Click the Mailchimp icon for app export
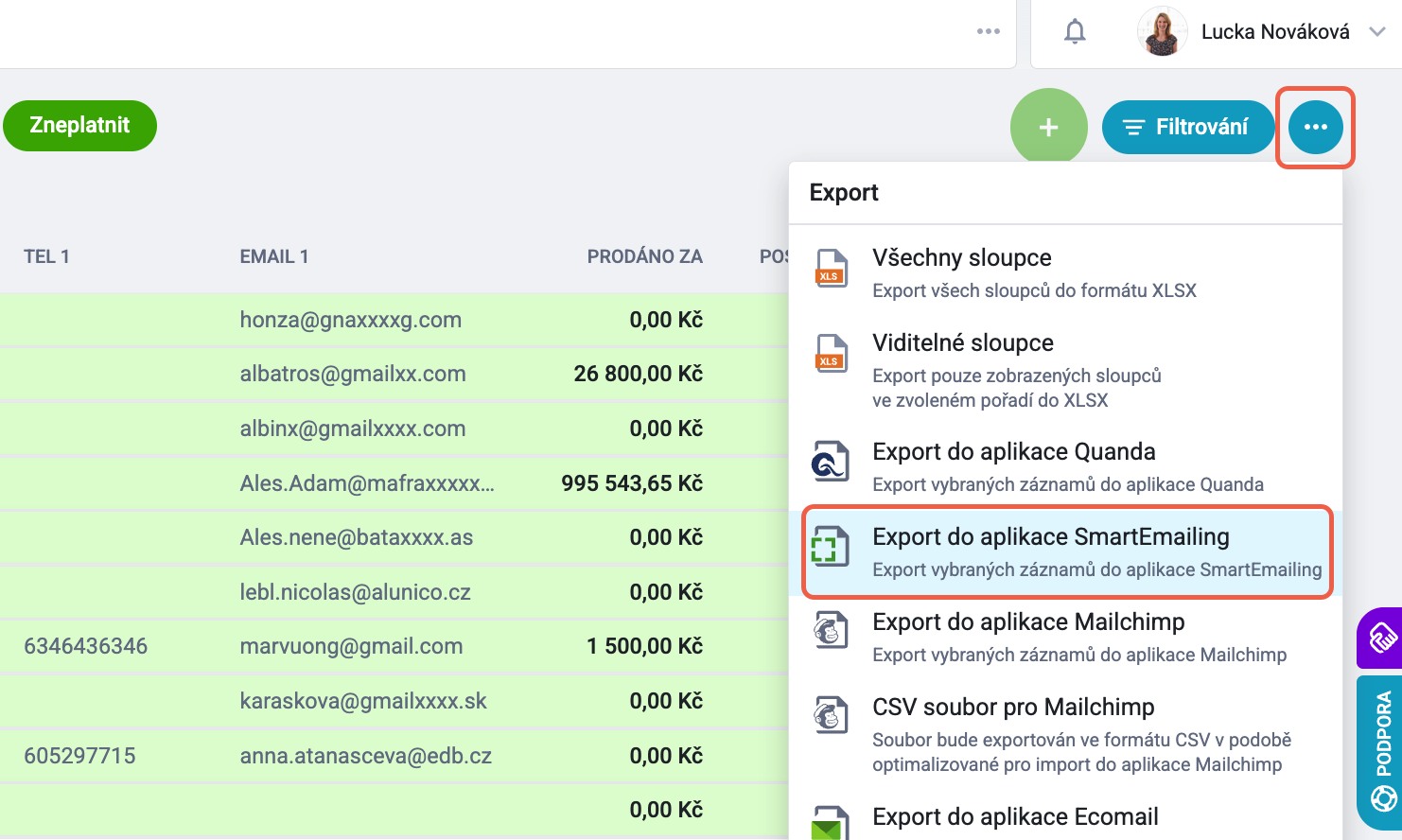 (x=831, y=630)
